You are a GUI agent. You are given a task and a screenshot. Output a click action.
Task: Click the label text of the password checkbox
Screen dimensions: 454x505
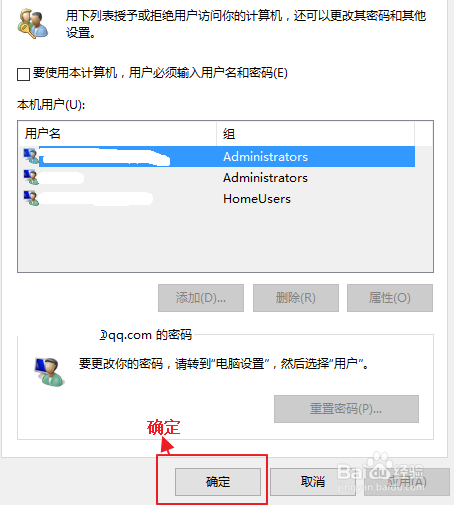point(160,73)
